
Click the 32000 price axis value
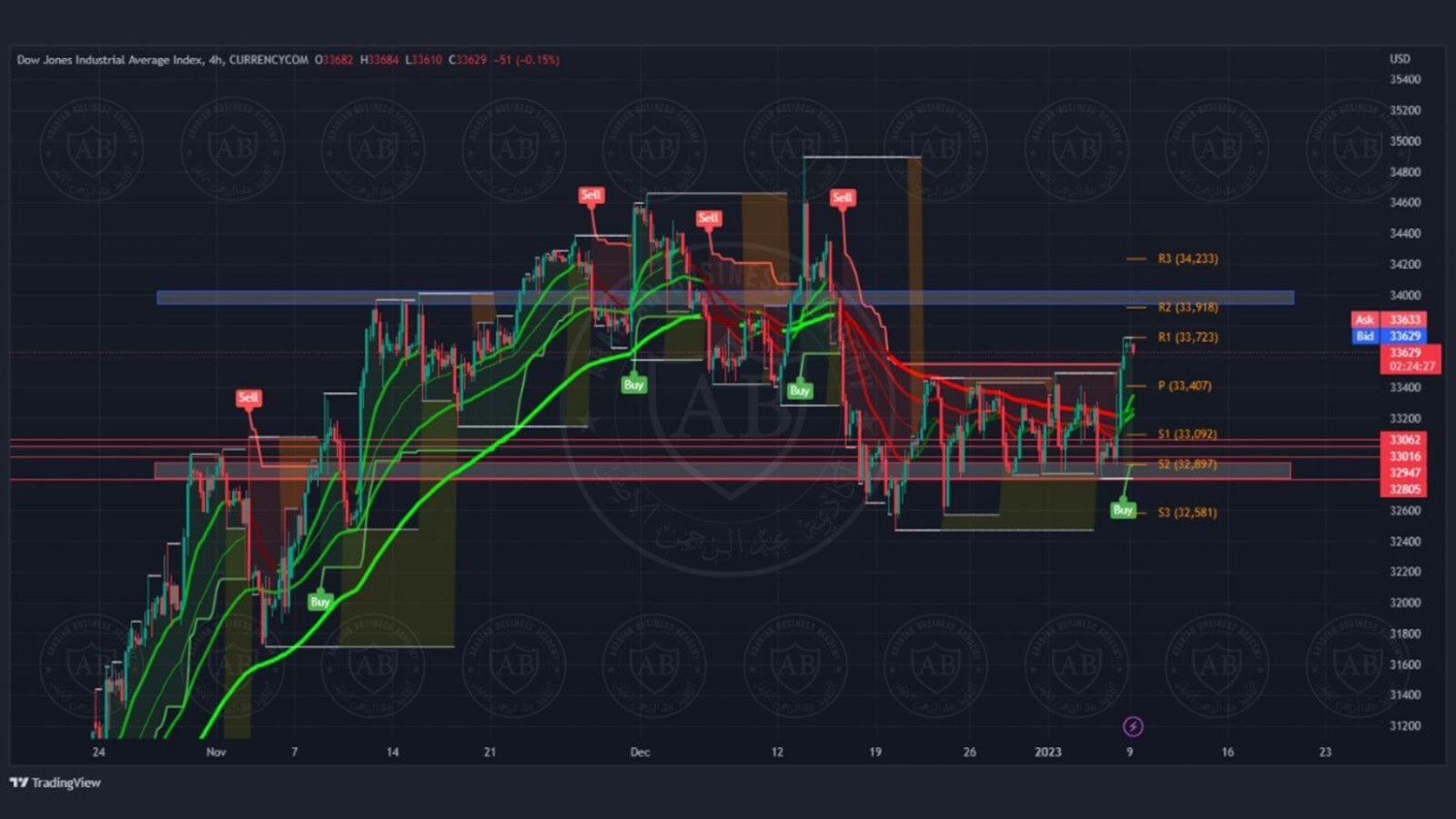(x=1405, y=603)
